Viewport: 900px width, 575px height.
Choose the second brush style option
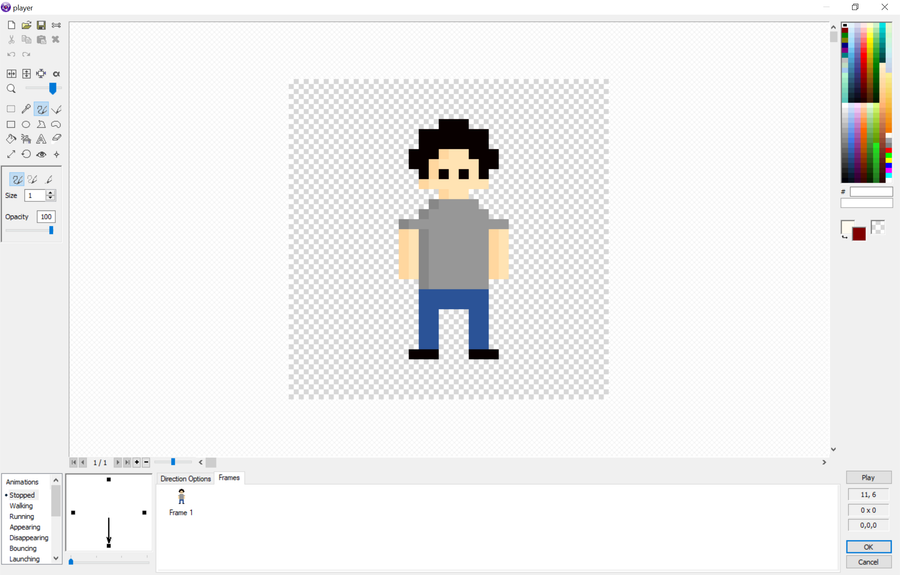tap(33, 180)
